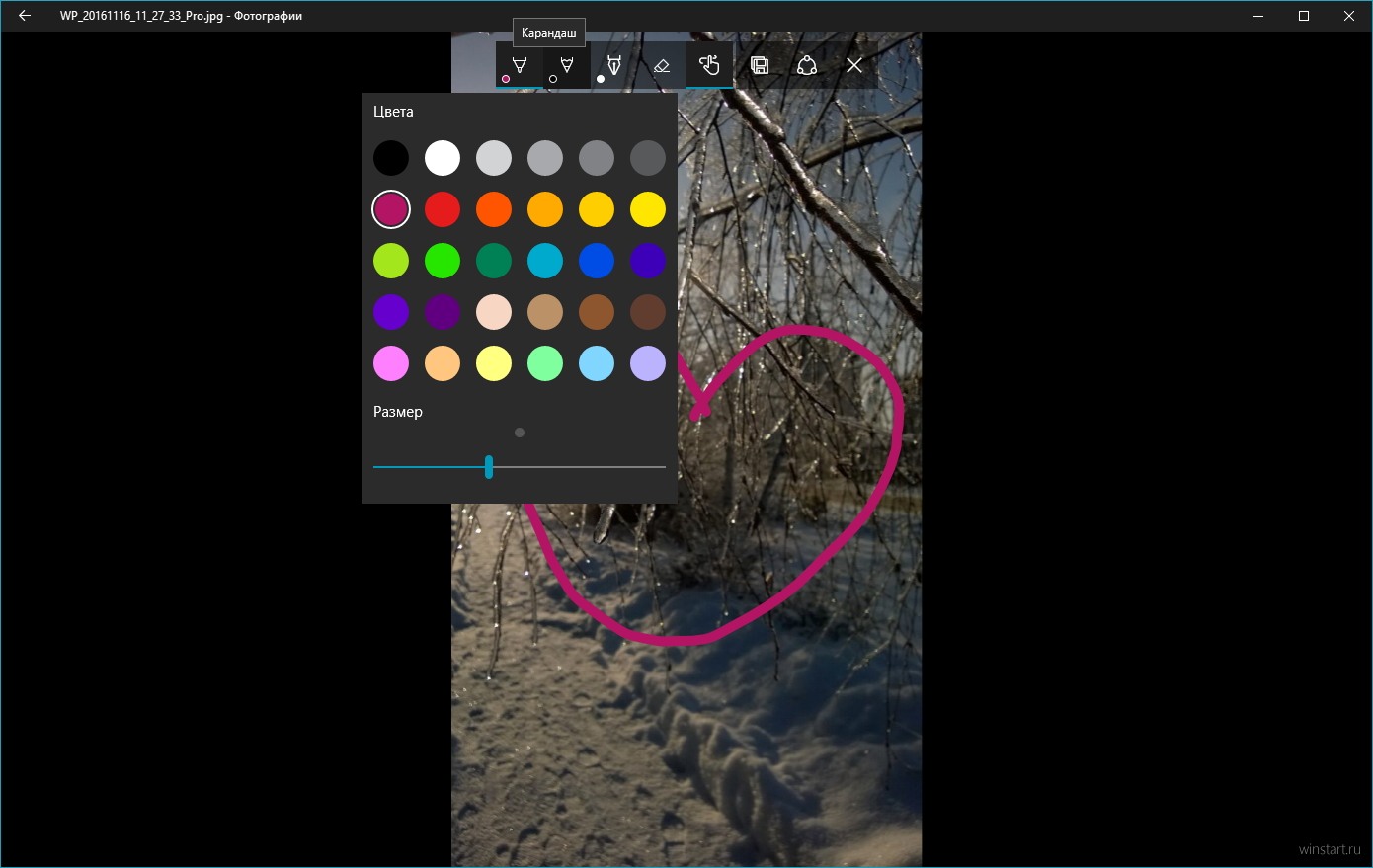
Task: Save the drawing with floppy disk icon
Action: (760, 65)
